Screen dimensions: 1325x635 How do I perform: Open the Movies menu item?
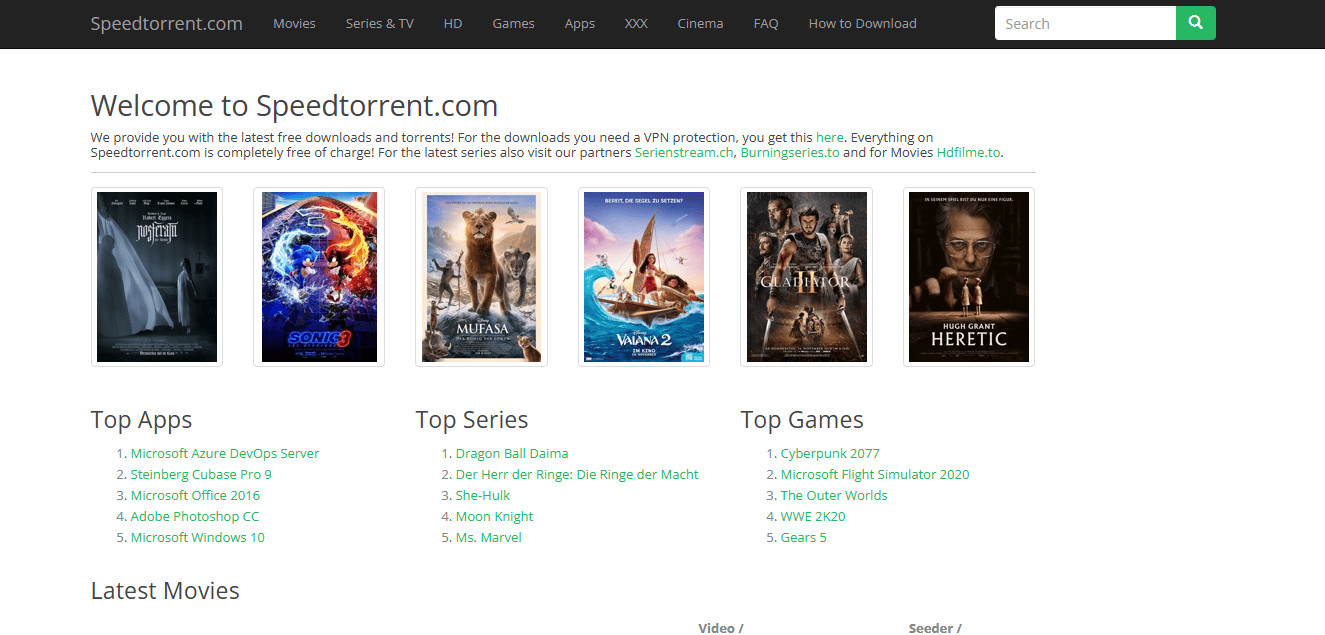(294, 23)
